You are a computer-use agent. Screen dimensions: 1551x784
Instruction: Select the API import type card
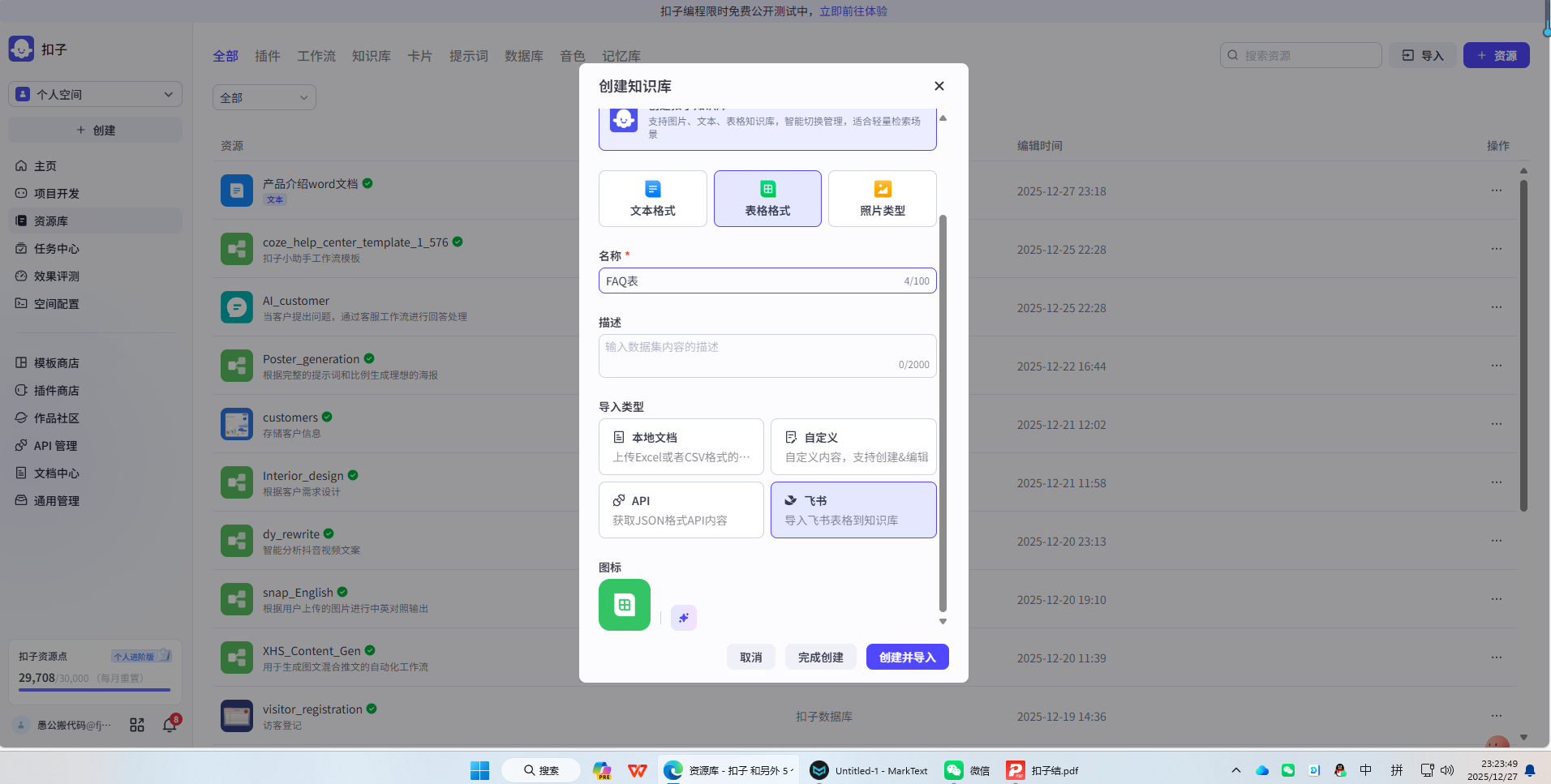[x=681, y=509]
